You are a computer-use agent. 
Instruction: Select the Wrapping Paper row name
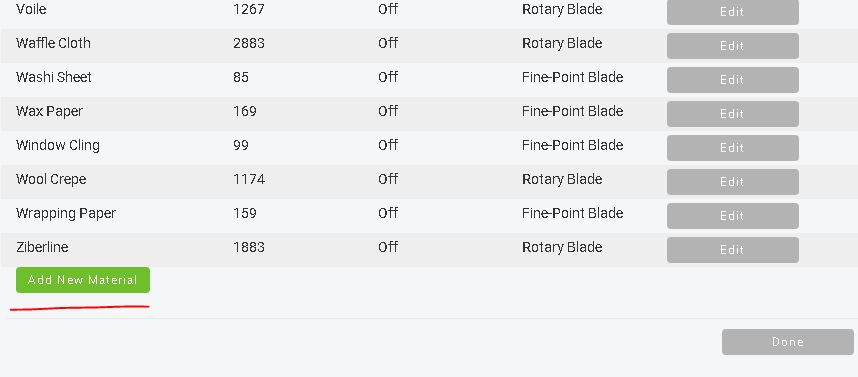click(x=66, y=213)
